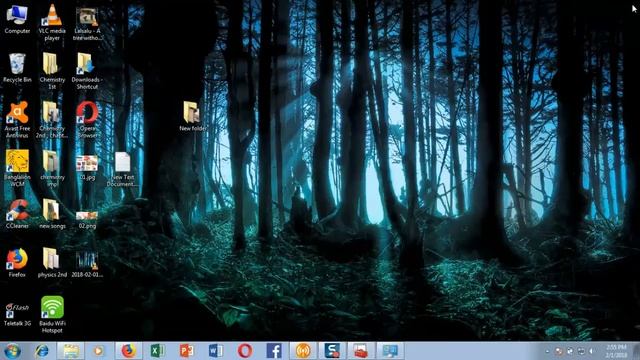Viewport: 640px width, 360px height.
Task: Open the clock and date in taskbar
Action: pyautogui.click(x=616, y=351)
